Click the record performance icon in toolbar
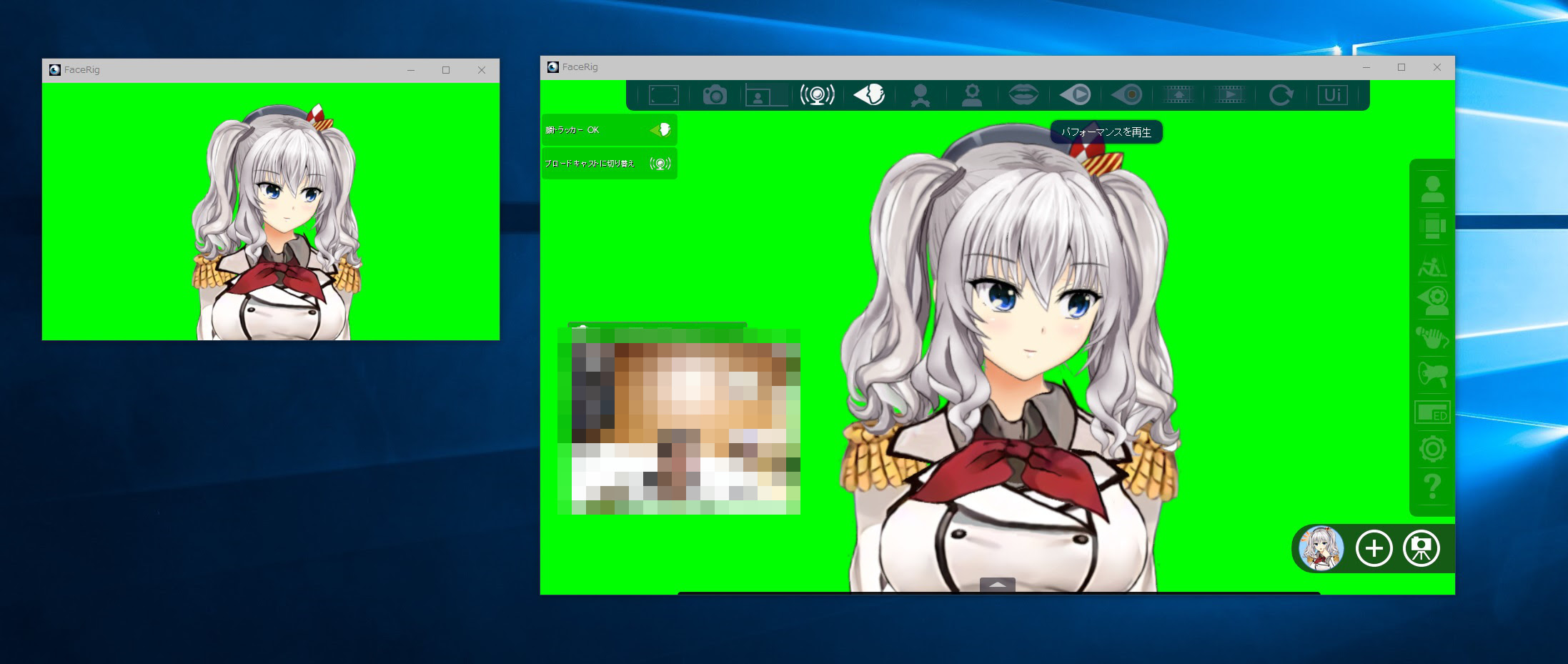 pyautogui.click(x=1127, y=94)
